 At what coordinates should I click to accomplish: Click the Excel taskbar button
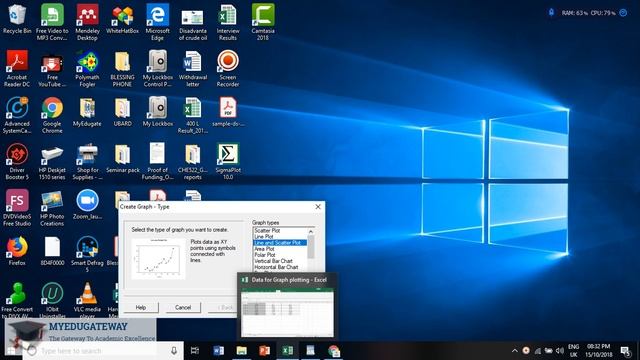click(287, 351)
